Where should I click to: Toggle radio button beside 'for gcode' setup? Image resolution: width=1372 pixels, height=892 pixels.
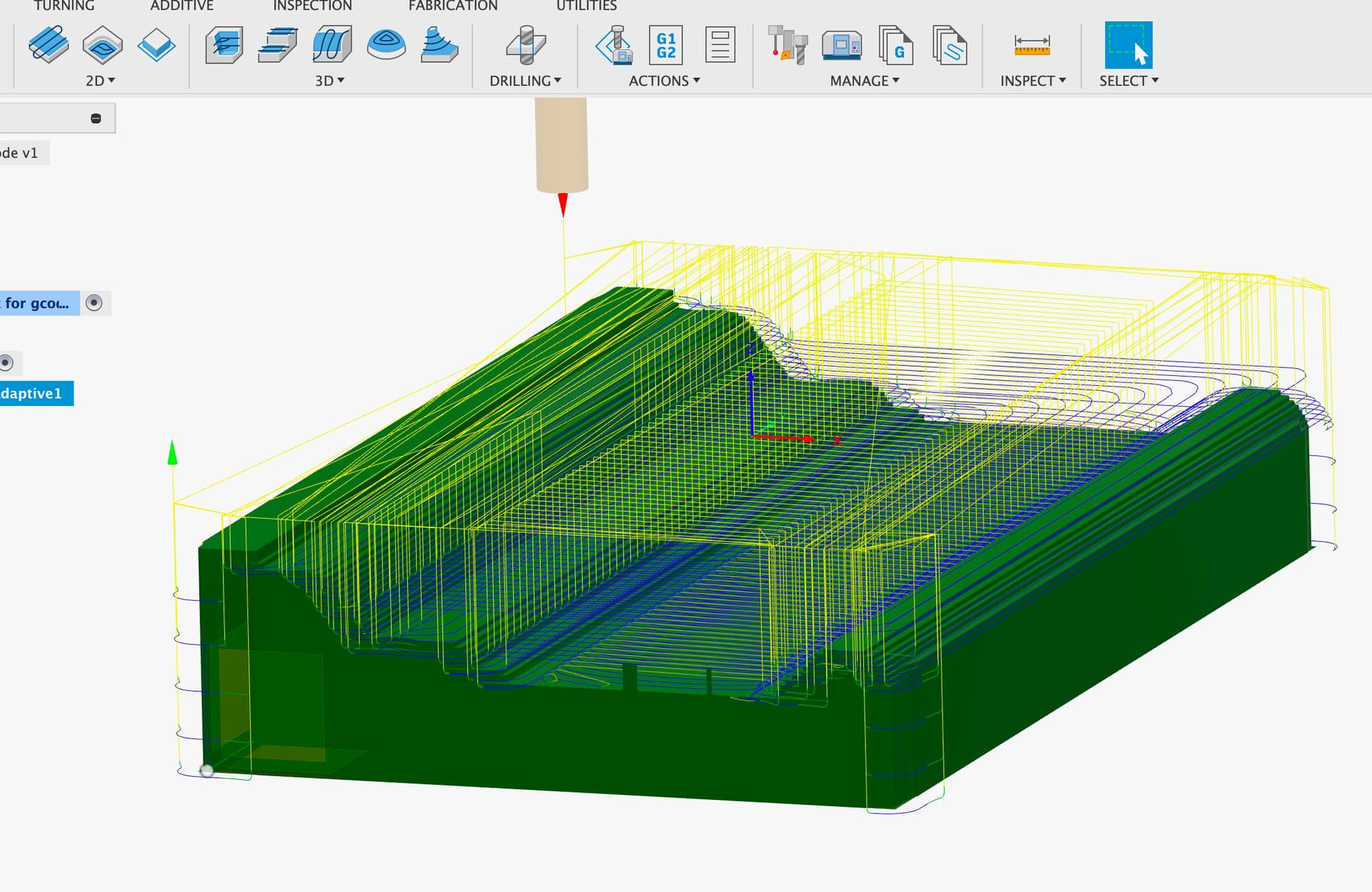[x=94, y=303]
